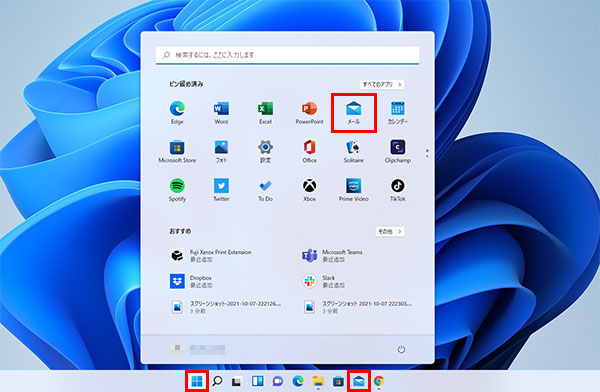Launch Google Chrome from the taskbar

[379, 381]
